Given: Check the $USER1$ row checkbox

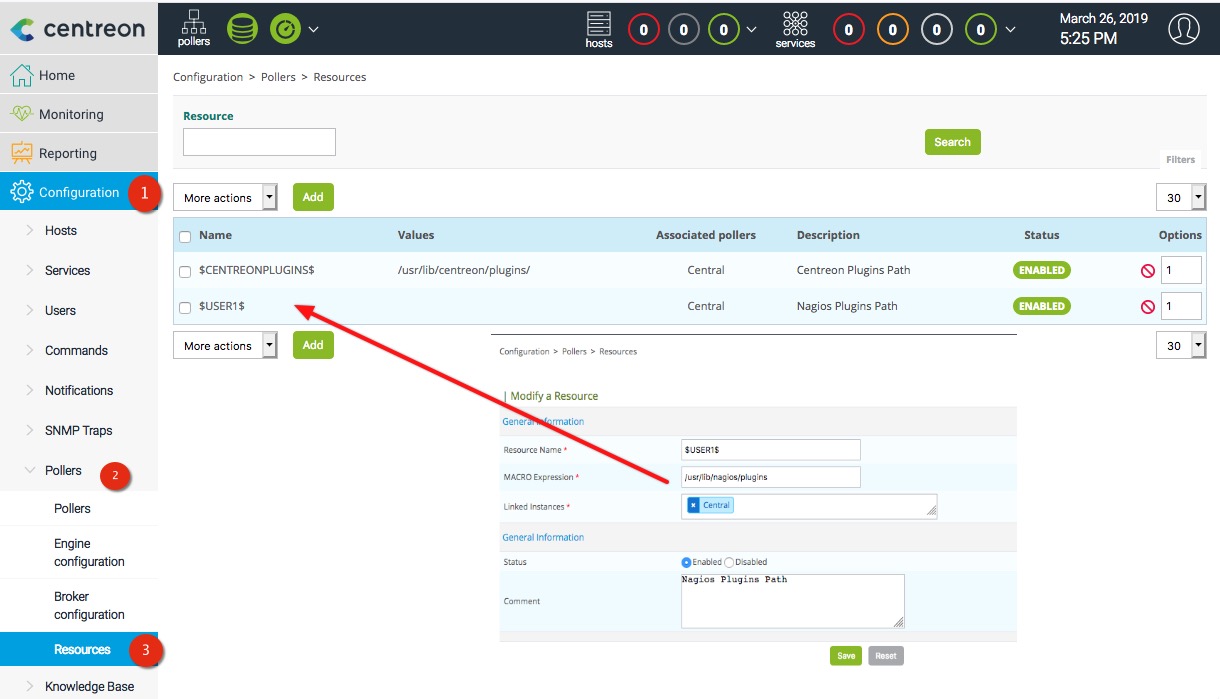Looking at the screenshot, I should 185,308.
